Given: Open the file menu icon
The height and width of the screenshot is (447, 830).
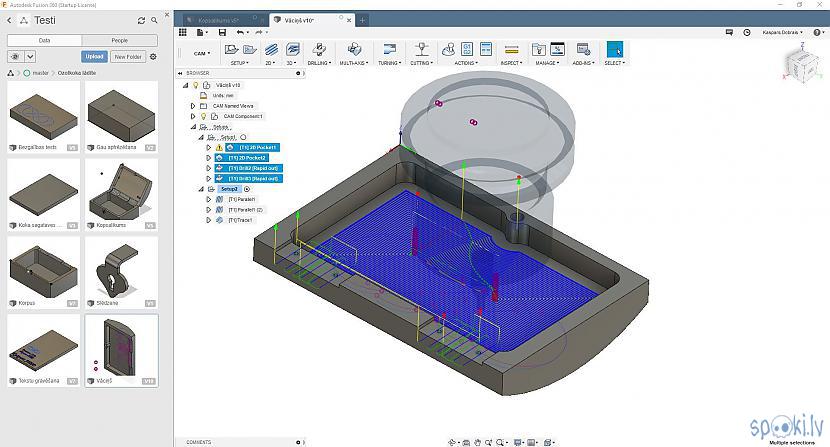Looking at the screenshot, I should (x=201, y=32).
